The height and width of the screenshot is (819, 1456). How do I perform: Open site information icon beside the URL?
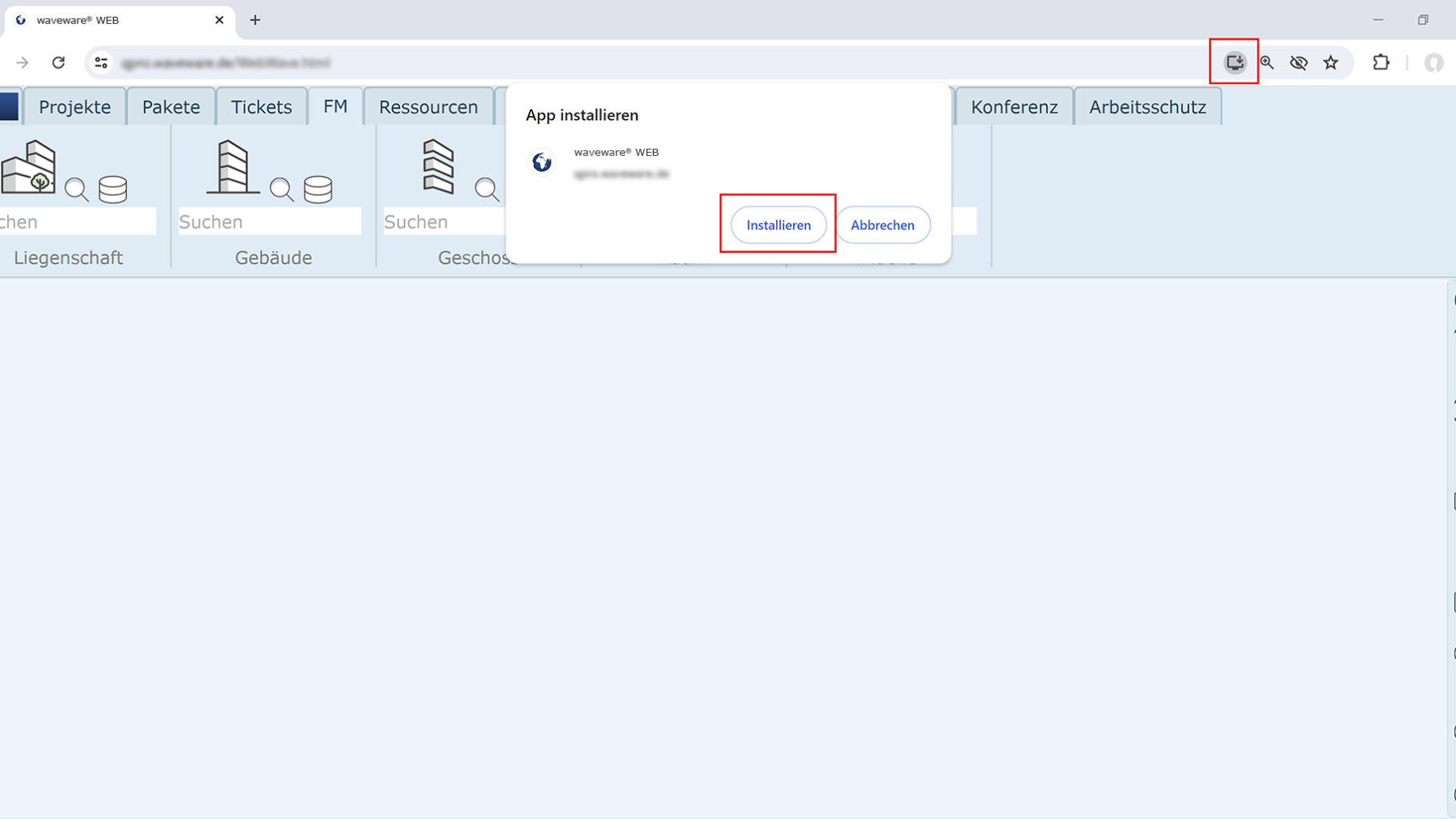coord(101,62)
